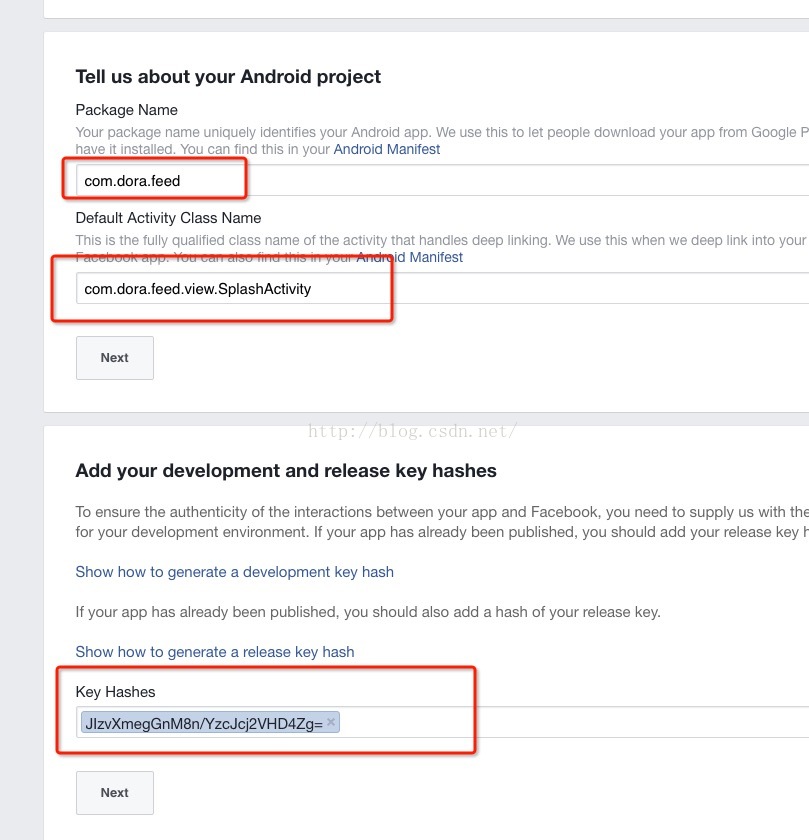
Task: Open Android Manifest link under Package Name
Action: (386, 149)
